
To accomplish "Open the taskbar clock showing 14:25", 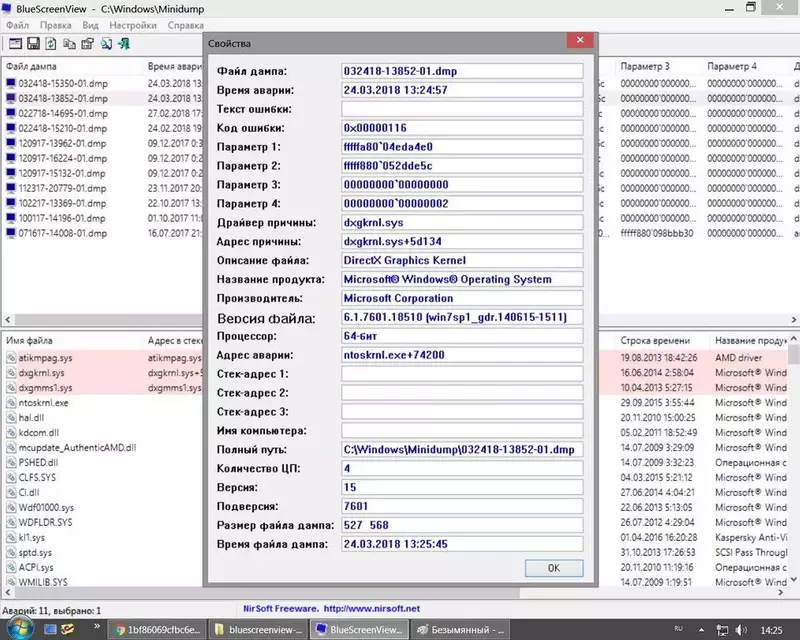I will pos(771,630).
